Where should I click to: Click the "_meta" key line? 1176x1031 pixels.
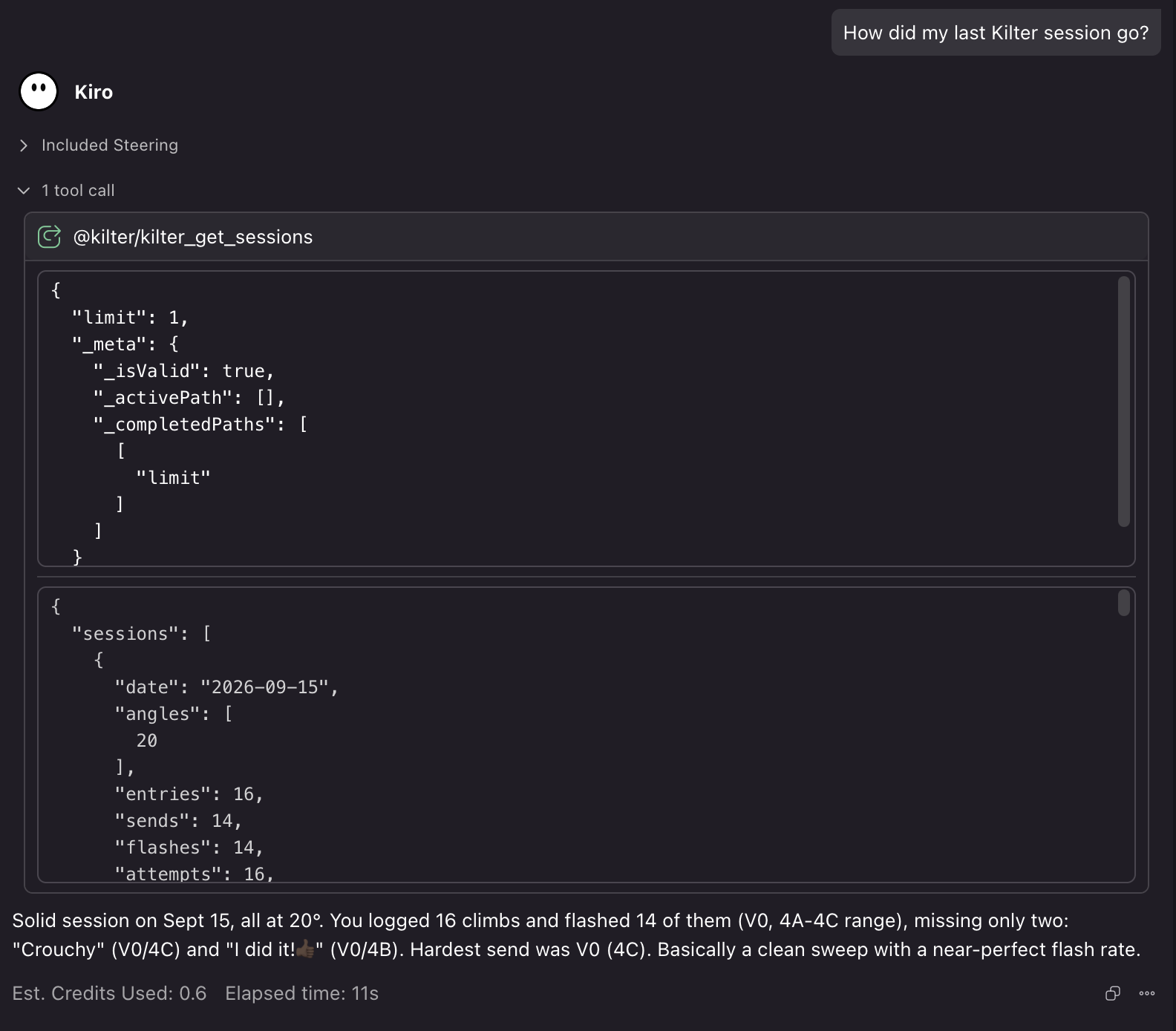tap(125, 344)
